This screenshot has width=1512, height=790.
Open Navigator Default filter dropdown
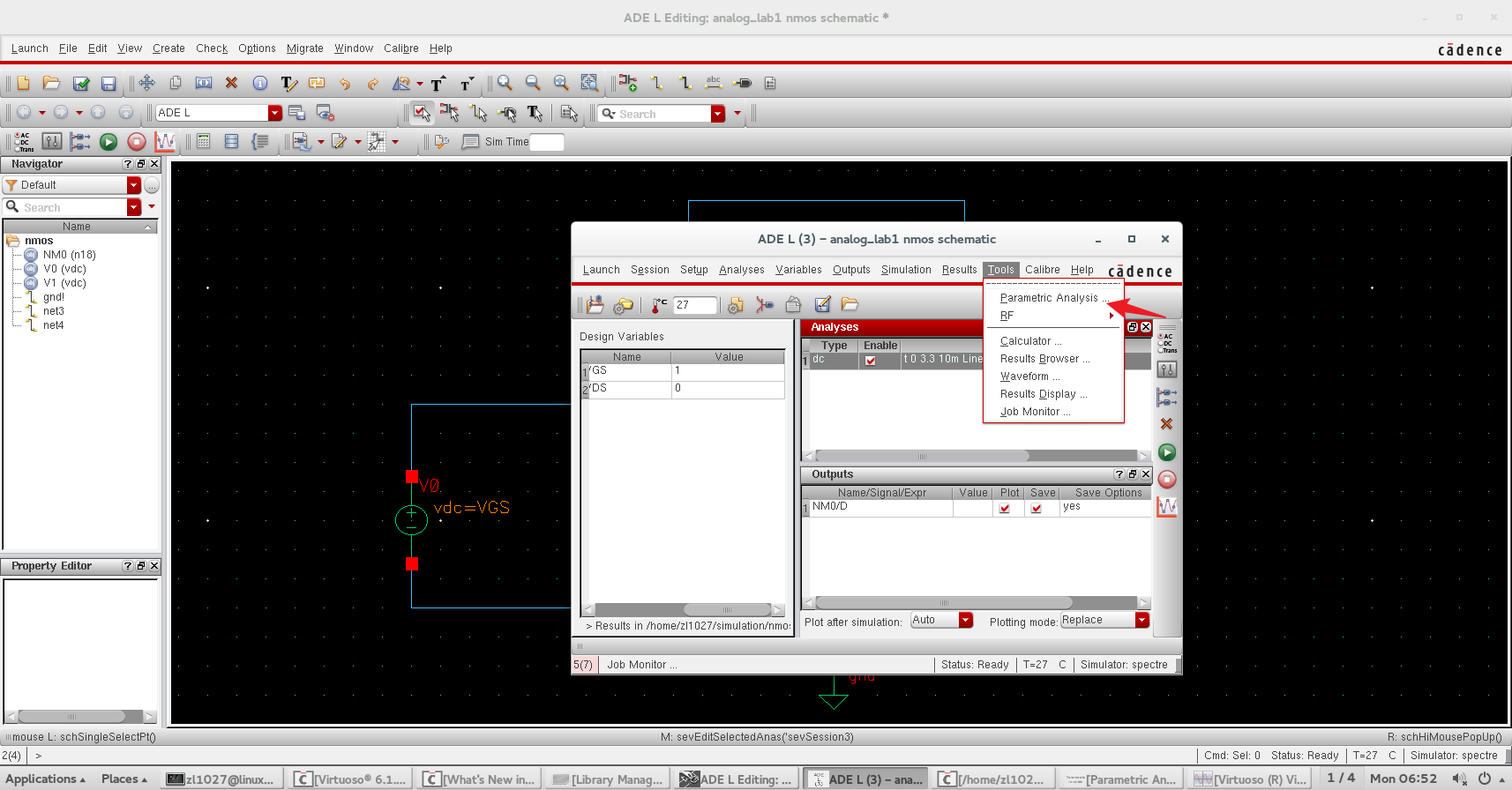tap(134, 185)
